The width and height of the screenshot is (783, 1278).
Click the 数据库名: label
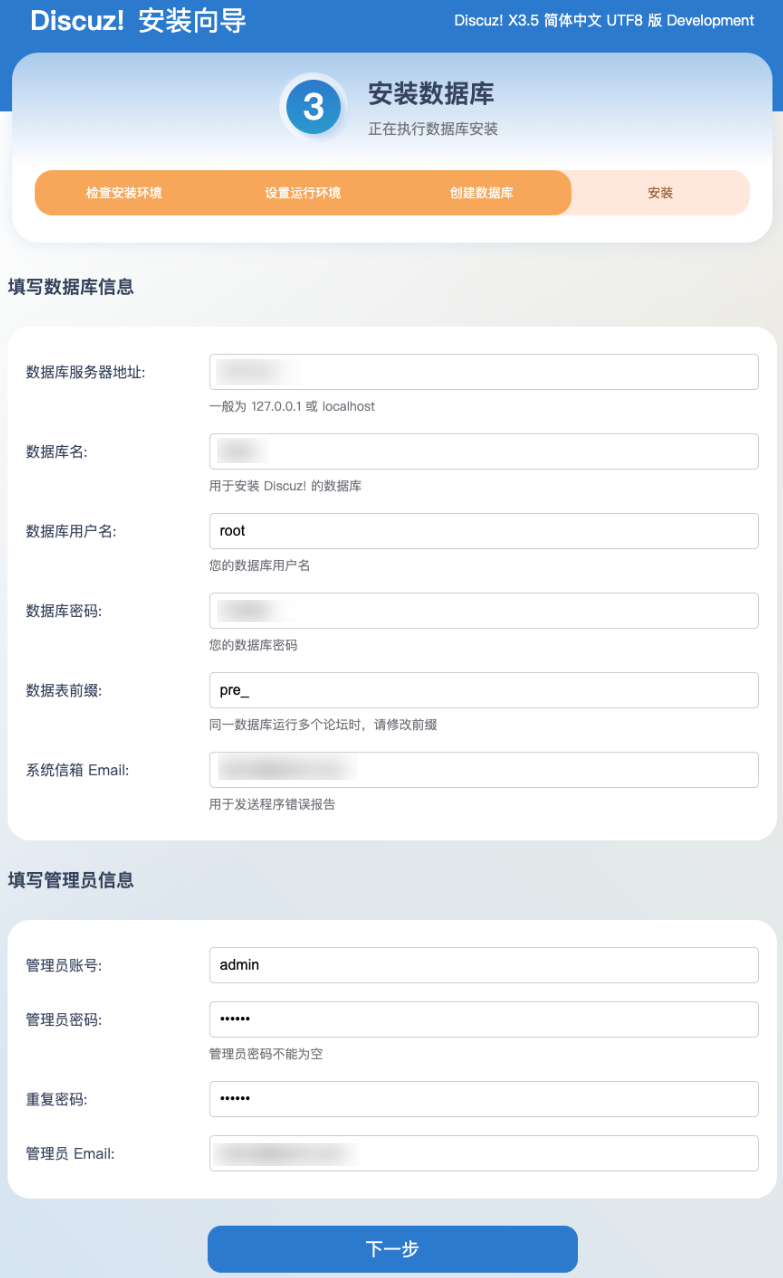tap(56, 452)
